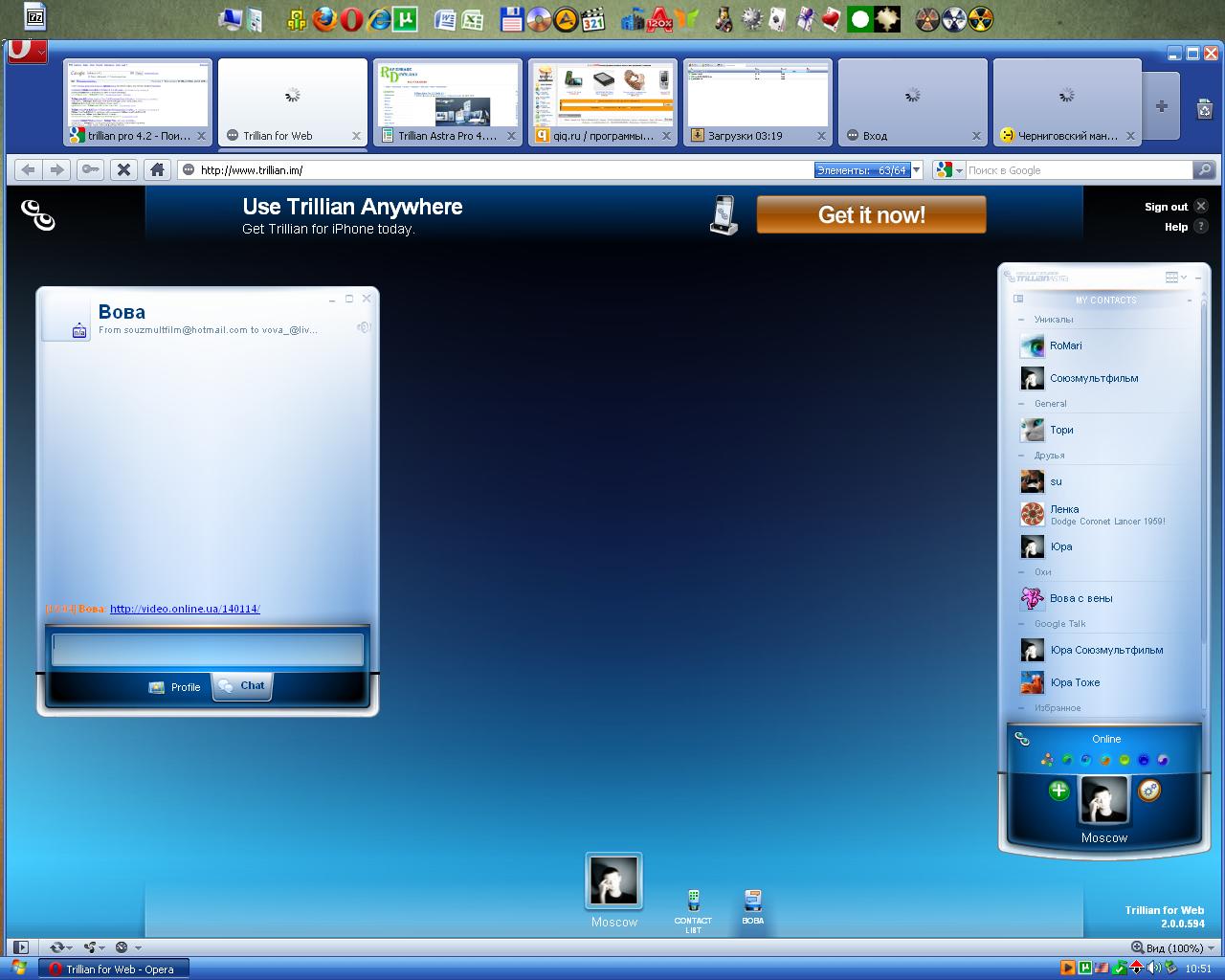Screen dimensions: 1225x980
Task: Go forward using the browser forward arrow
Action: pos(57,169)
